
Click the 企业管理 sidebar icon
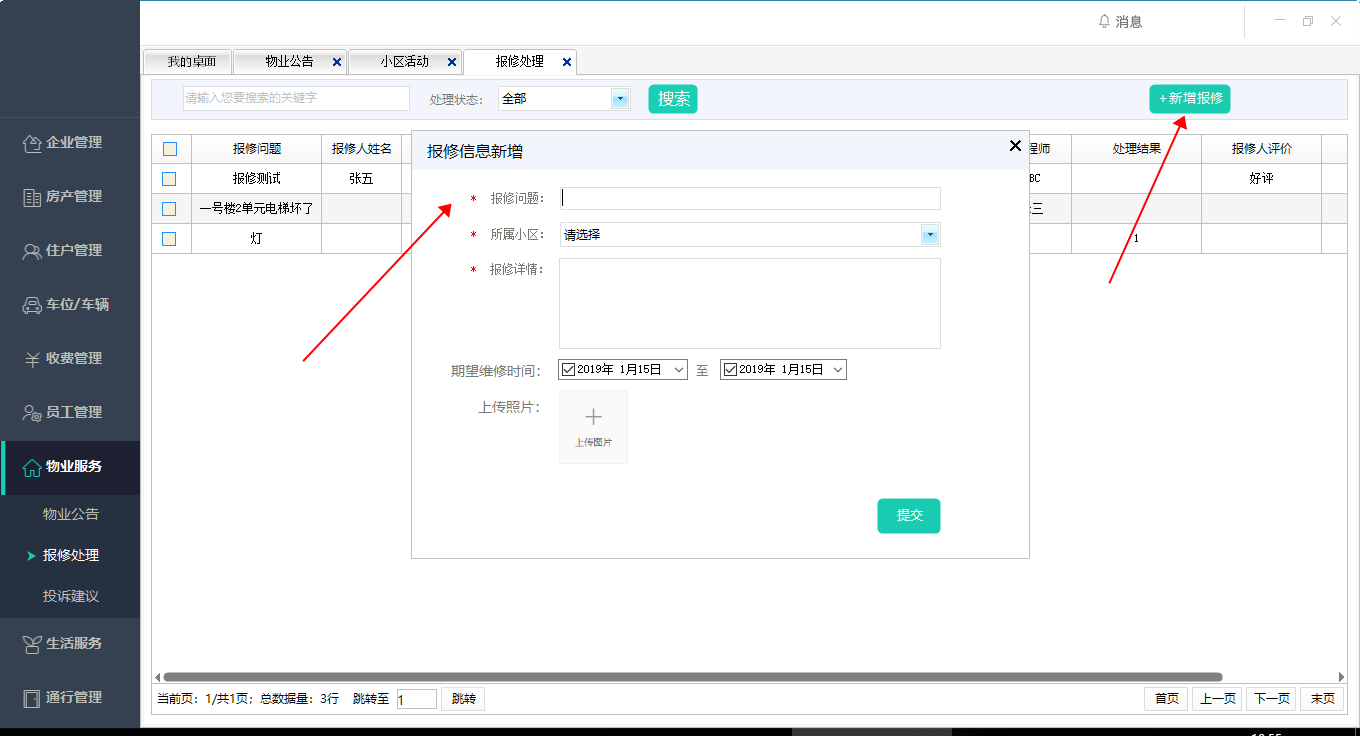32,143
